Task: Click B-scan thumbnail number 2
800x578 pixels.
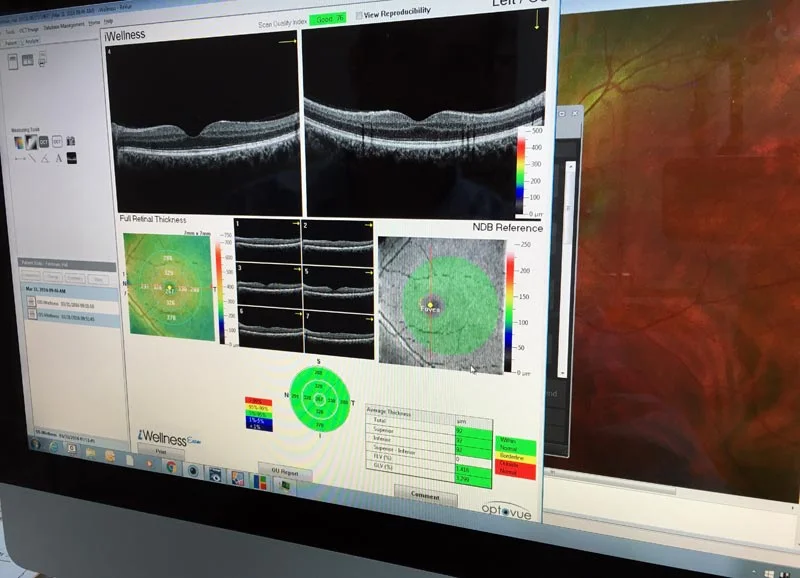Action: pyautogui.click(x=338, y=243)
